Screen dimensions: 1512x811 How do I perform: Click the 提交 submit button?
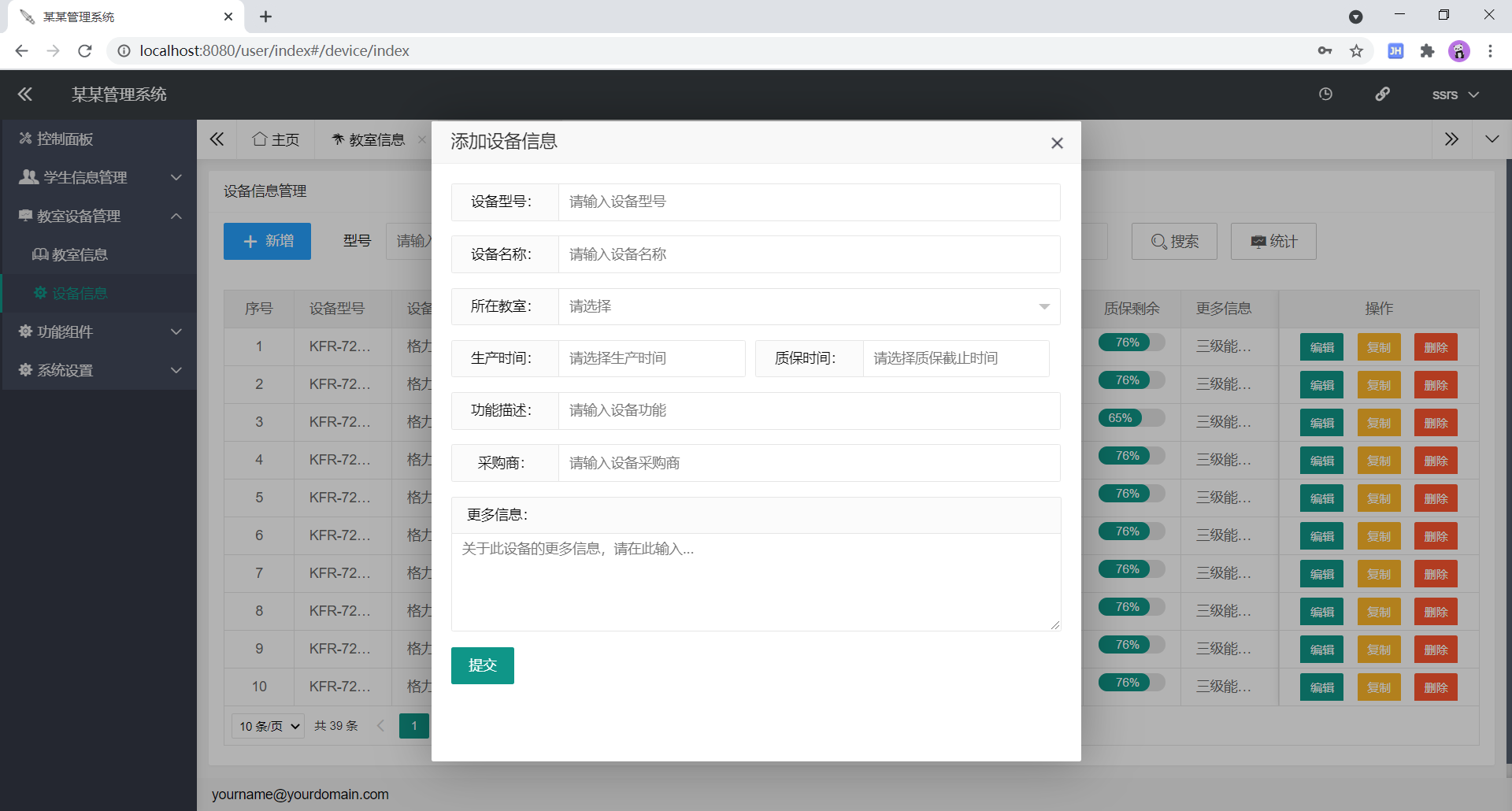(482, 665)
